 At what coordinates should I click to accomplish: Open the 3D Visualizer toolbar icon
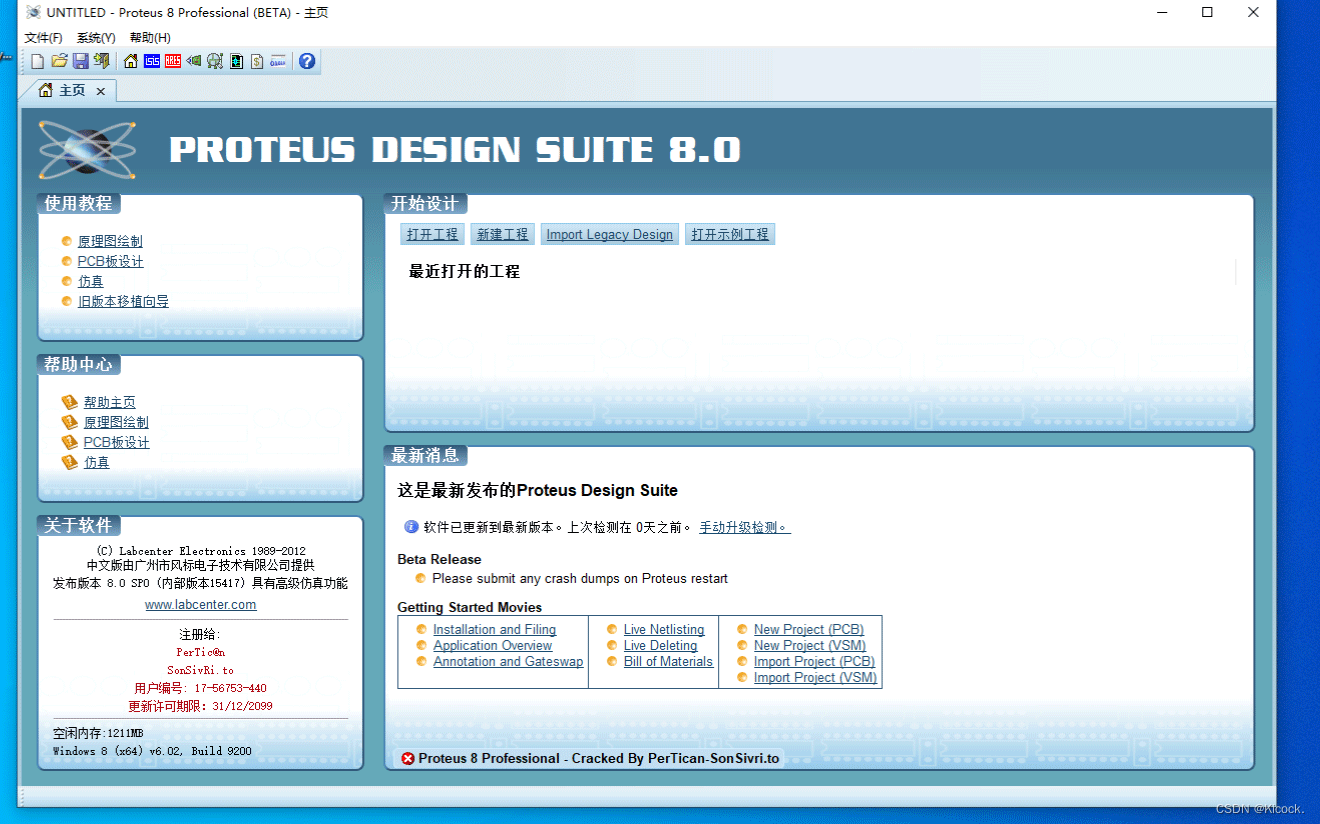pos(194,62)
